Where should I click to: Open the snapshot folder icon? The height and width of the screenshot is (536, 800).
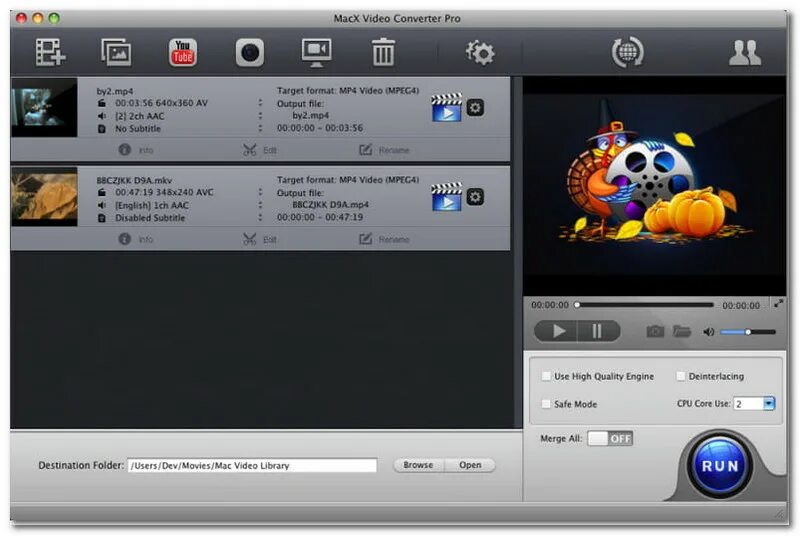click(682, 331)
